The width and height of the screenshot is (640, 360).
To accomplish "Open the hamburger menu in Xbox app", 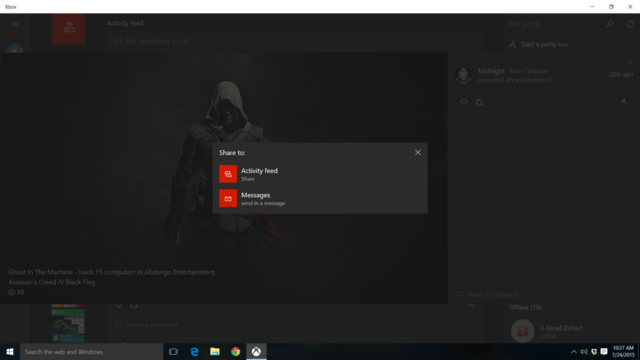I will [x=15, y=24].
